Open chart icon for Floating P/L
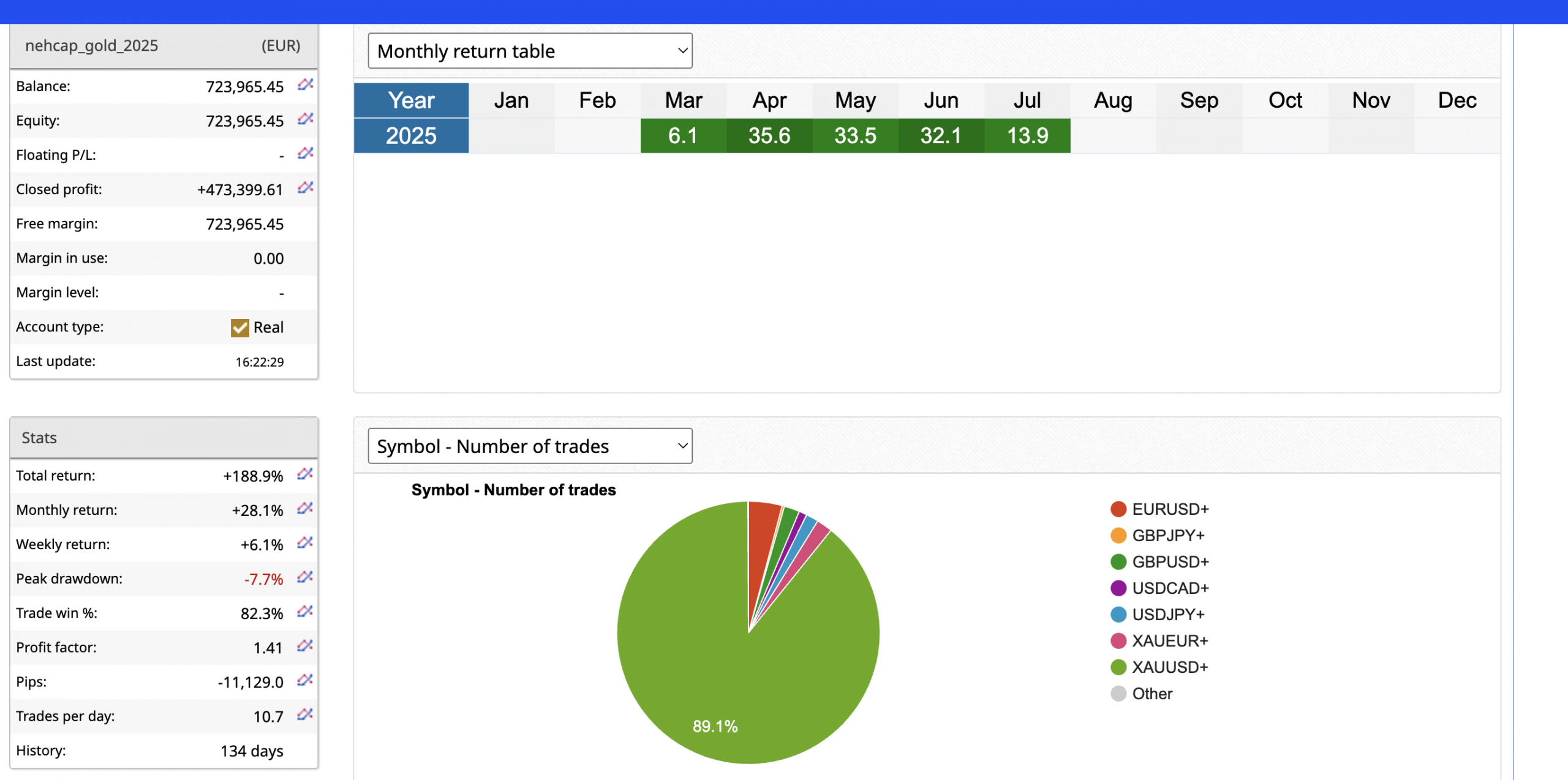Screen dimensions: 1568x780 305,153
